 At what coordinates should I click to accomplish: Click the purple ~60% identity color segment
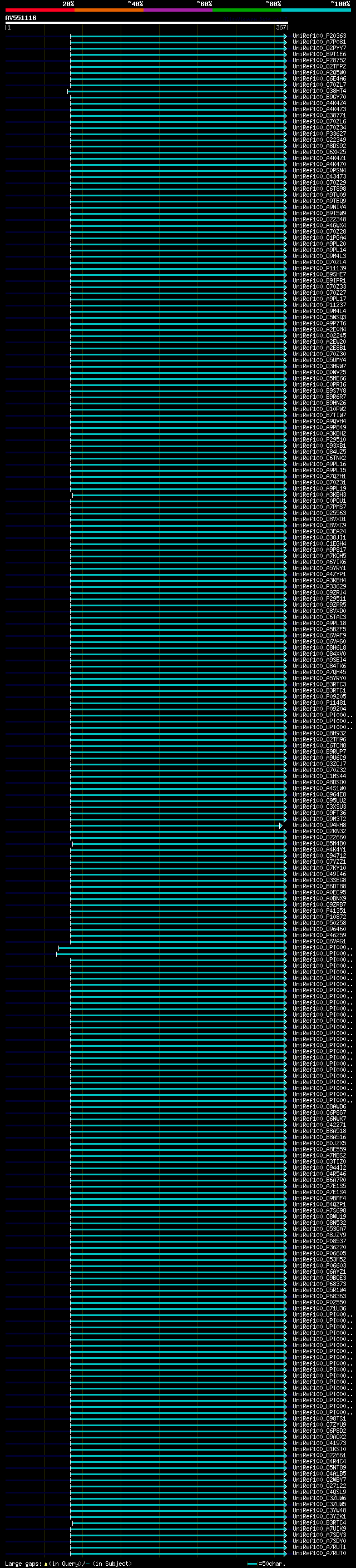point(179,10)
